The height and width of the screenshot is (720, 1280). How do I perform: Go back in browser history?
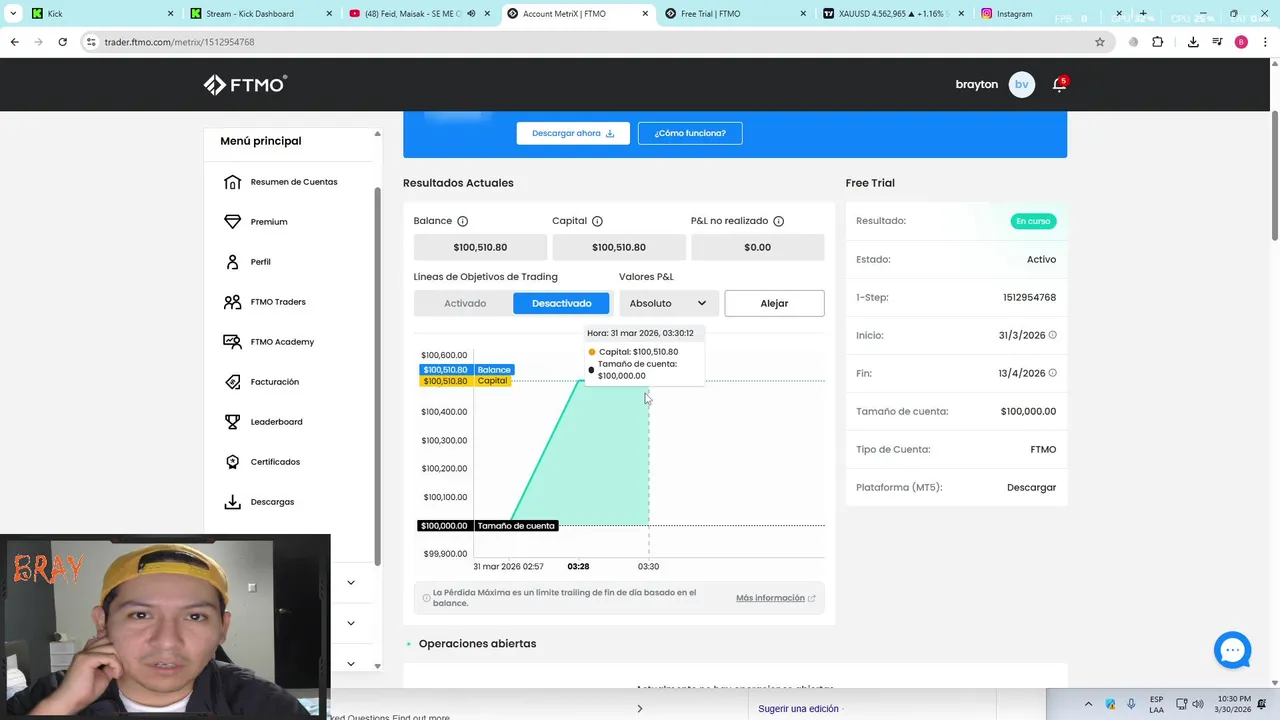click(14, 42)
